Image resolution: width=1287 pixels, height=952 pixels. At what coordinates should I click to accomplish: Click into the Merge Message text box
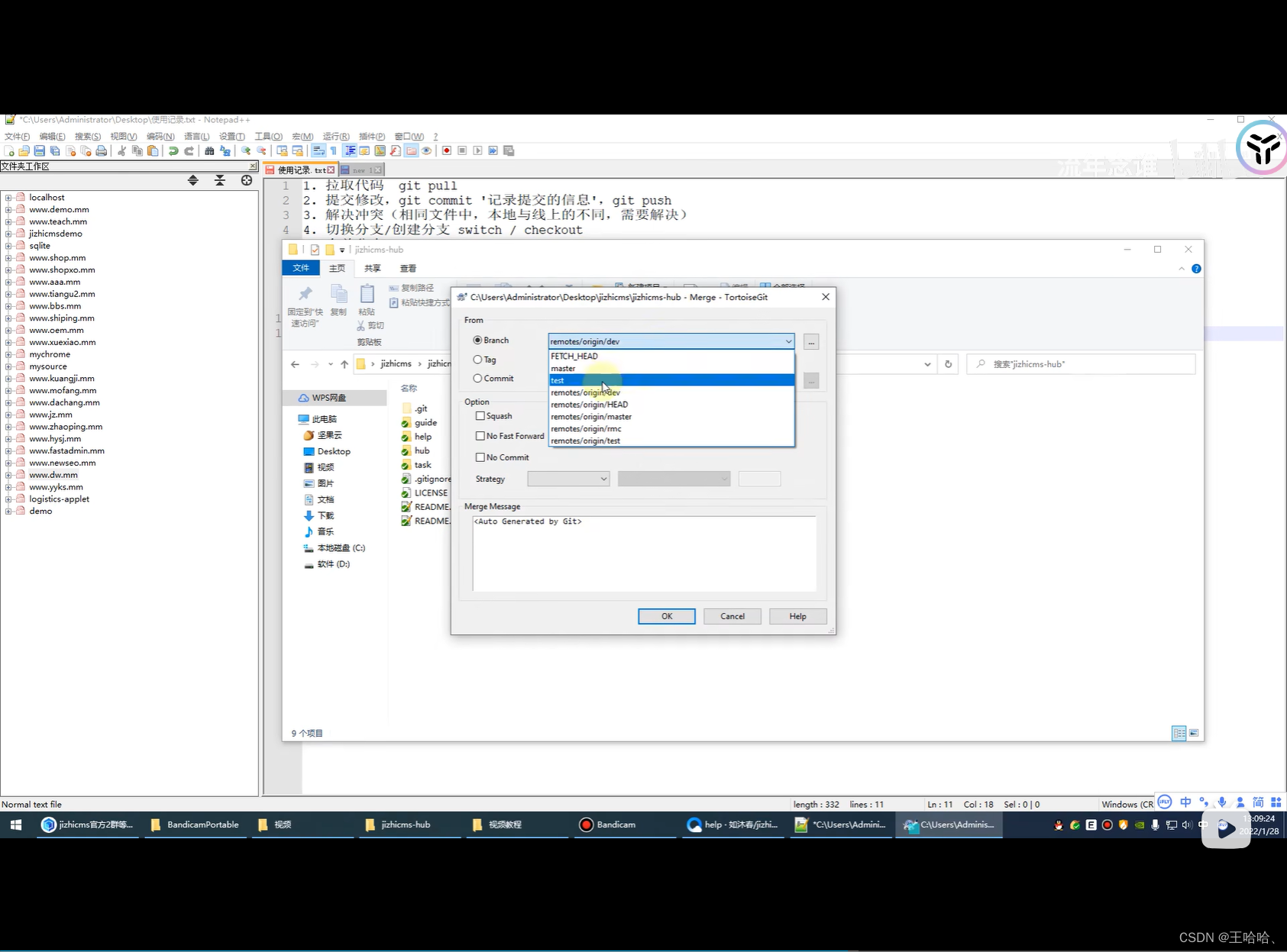point(644,553)
